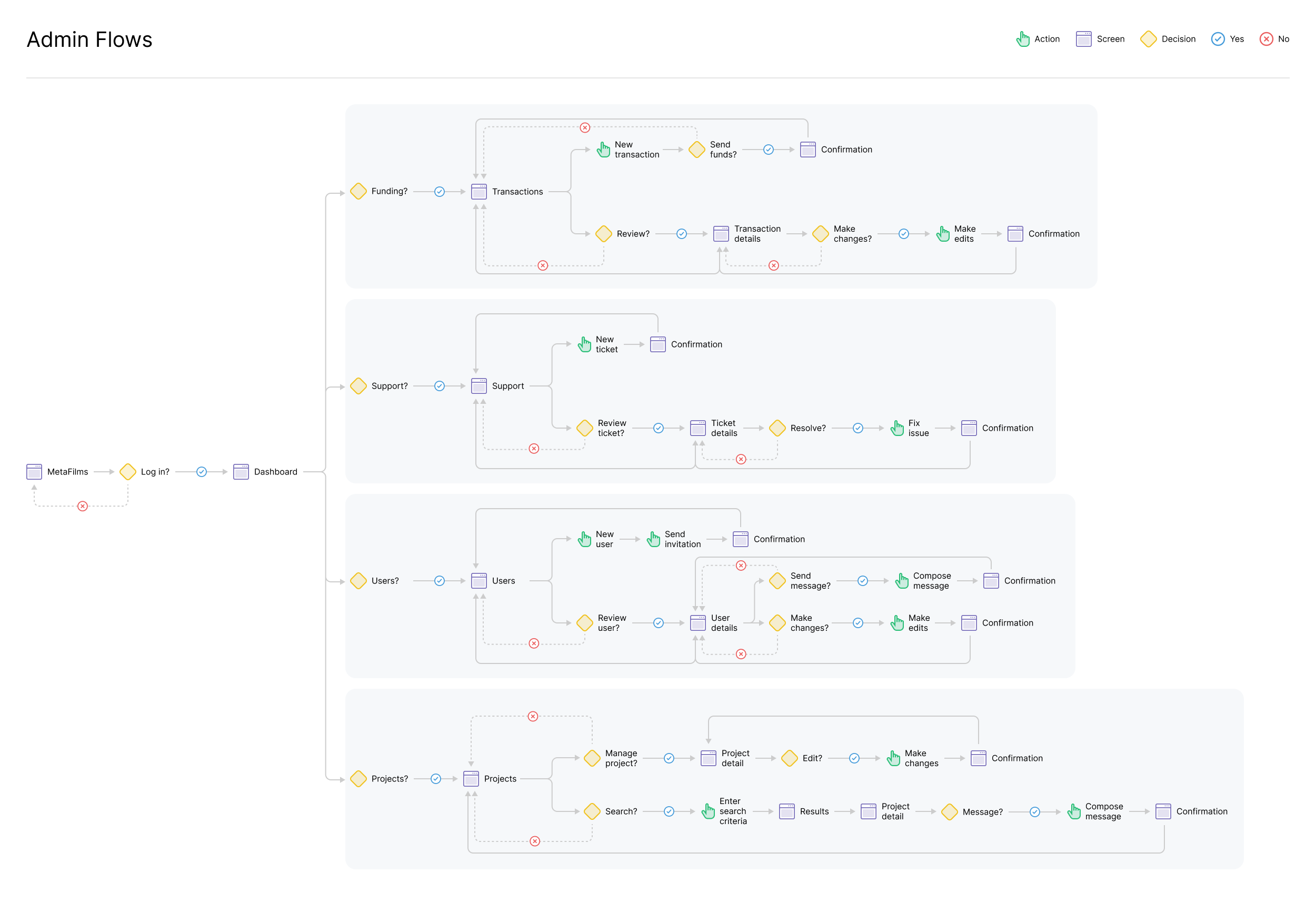Click the Yes checkmark after Funding?
Screen dimensions: 1316x922
[440, 192]
